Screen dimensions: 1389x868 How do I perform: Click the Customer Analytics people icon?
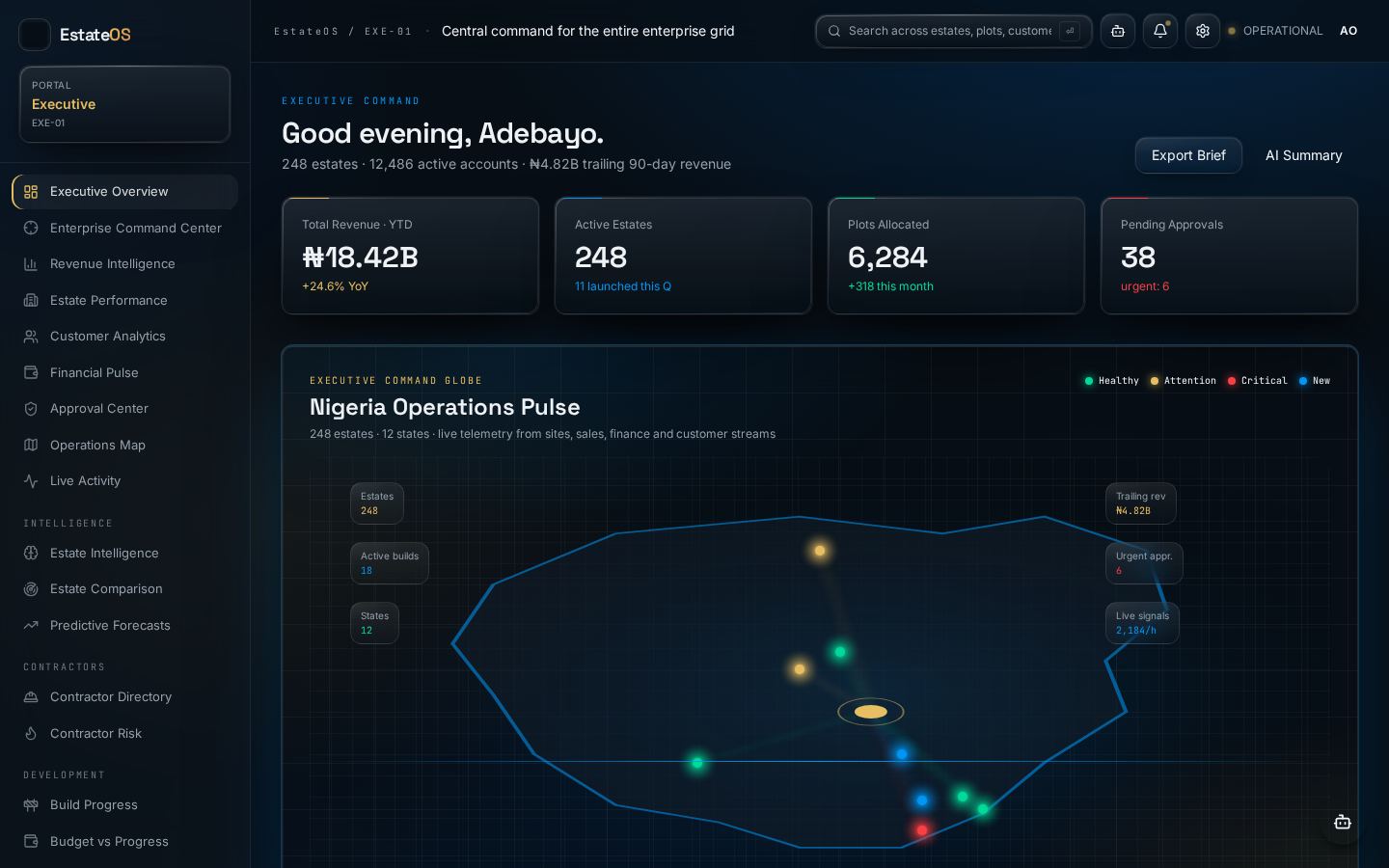tap(31, 337)
